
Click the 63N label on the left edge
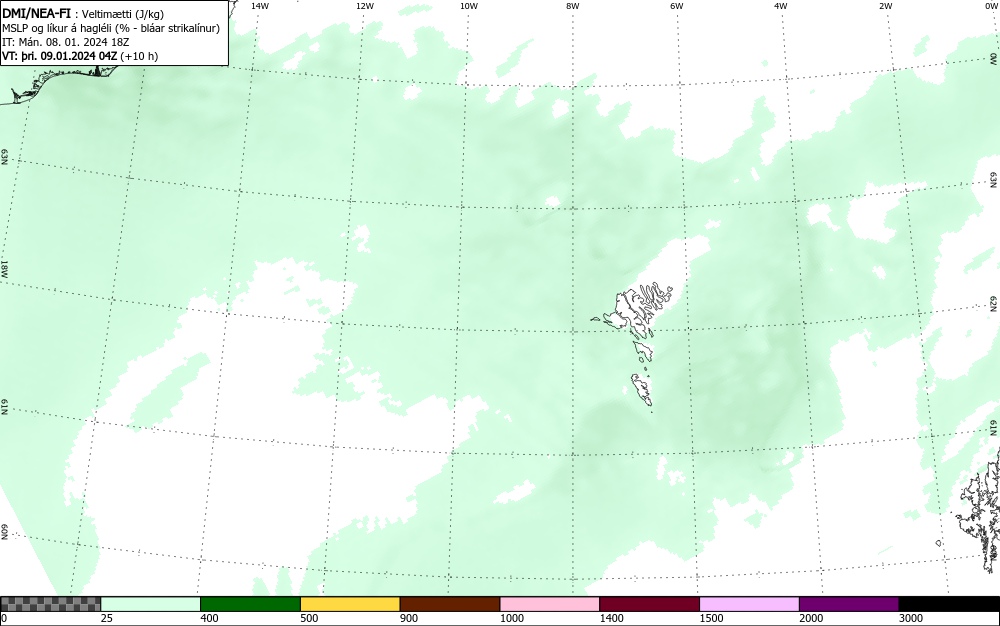(x=4, y=157)
